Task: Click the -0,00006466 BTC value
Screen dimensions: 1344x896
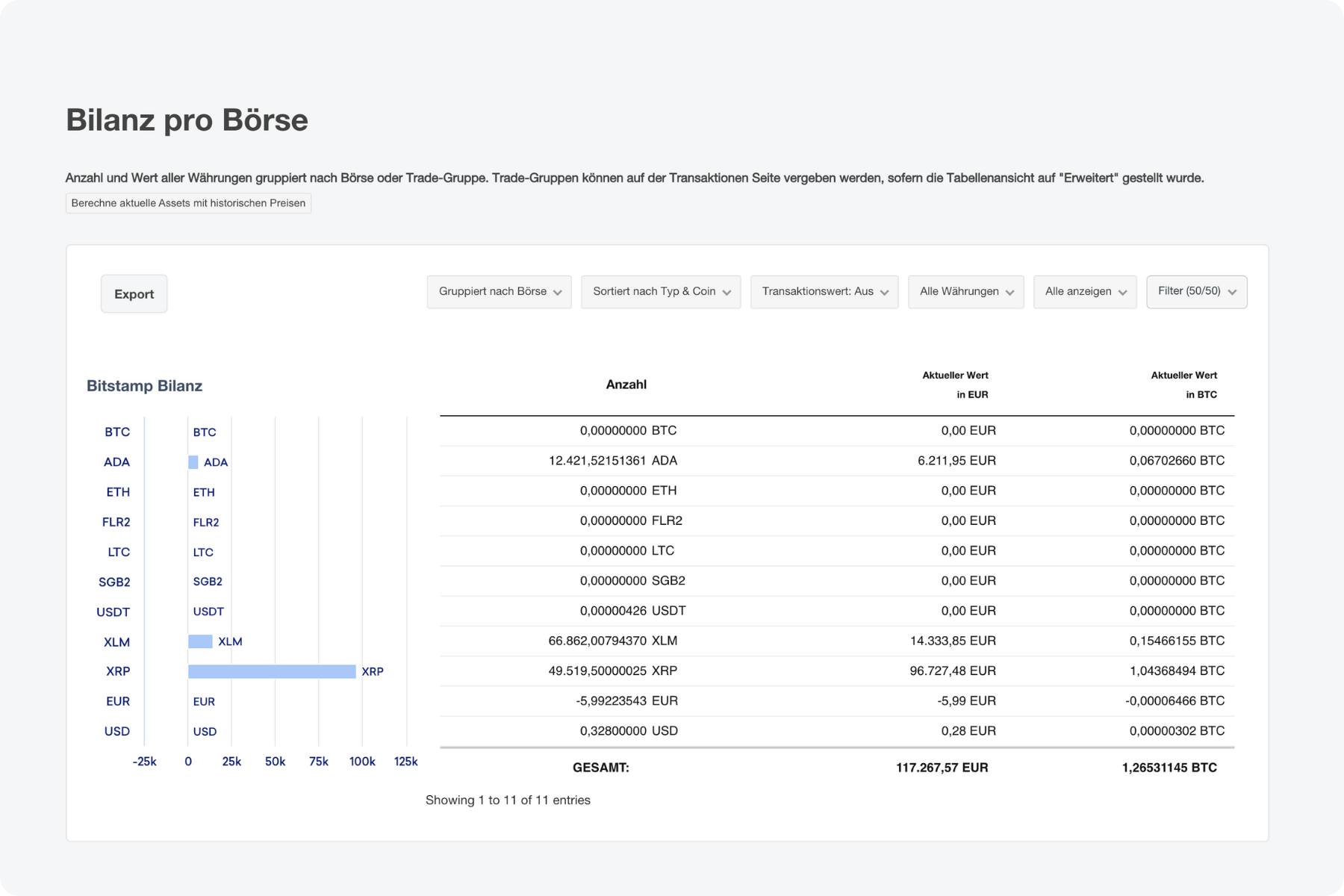Action: [1175, 700]
